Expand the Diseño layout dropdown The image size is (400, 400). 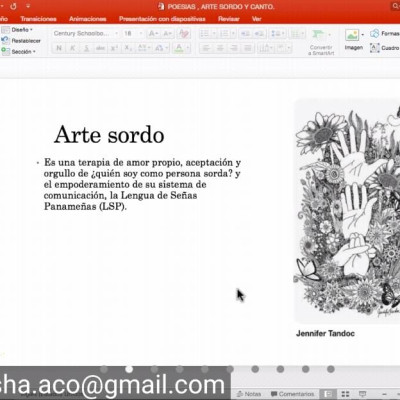tap(17, 30)
